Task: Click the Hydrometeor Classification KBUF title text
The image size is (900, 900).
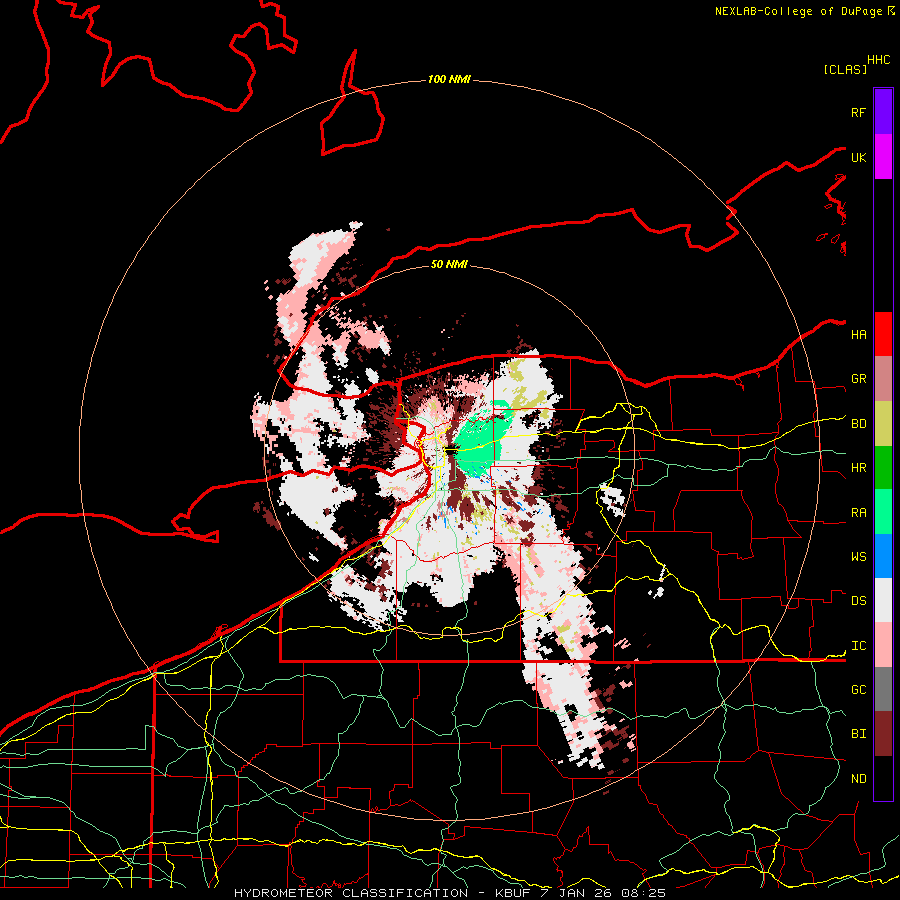Action: (450, 893)
